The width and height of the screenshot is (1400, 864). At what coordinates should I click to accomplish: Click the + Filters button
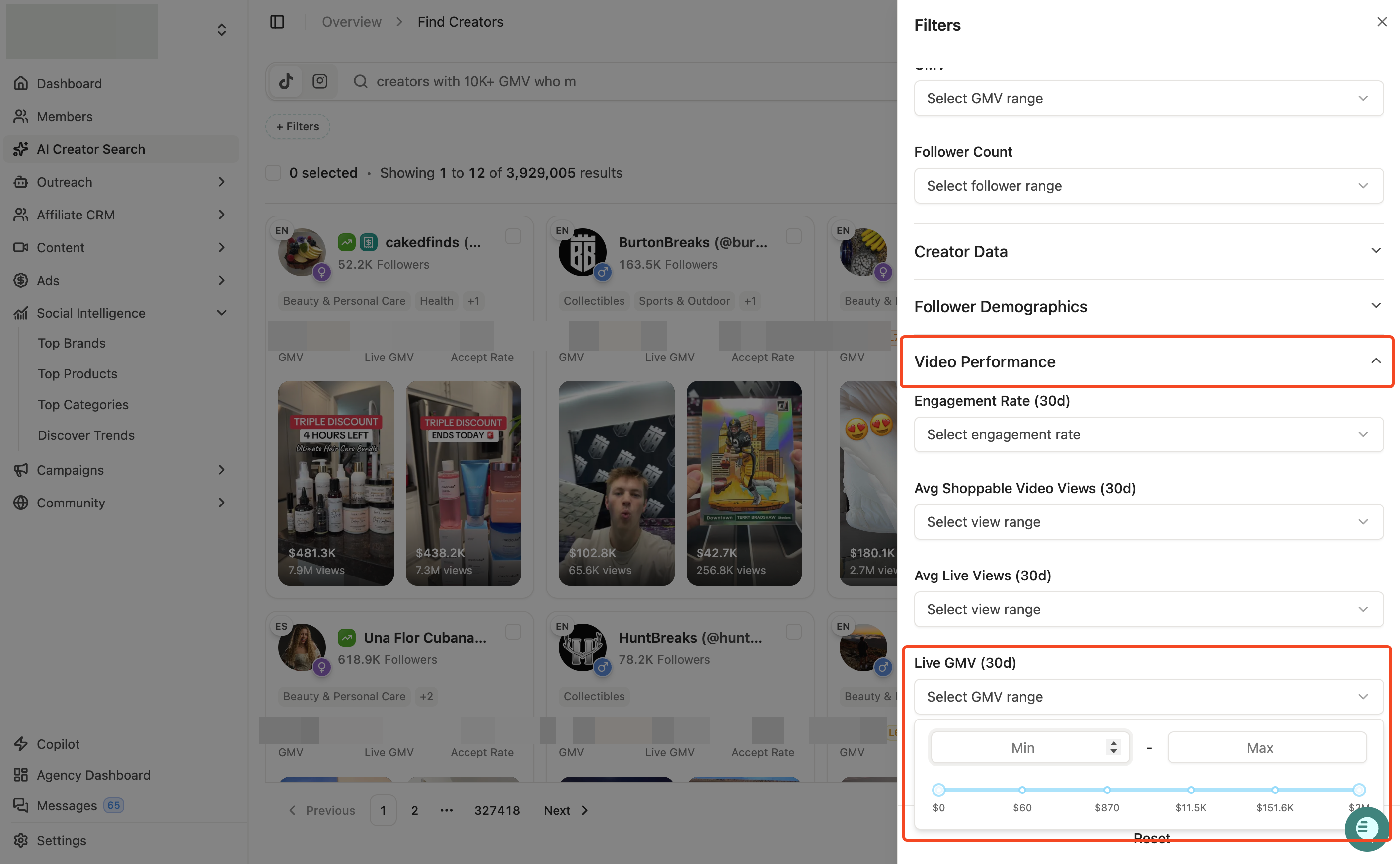pyautogui.click(x=297, y=126)
